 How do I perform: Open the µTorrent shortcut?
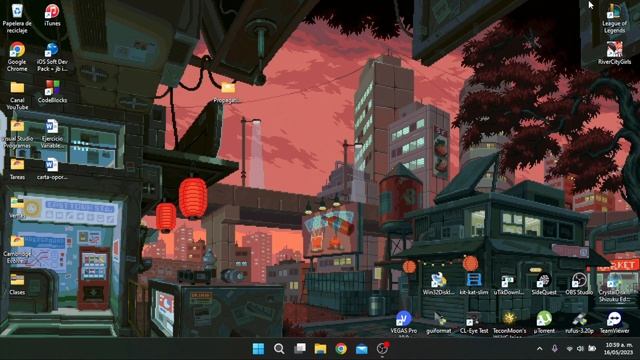click(x=544, y=322)
